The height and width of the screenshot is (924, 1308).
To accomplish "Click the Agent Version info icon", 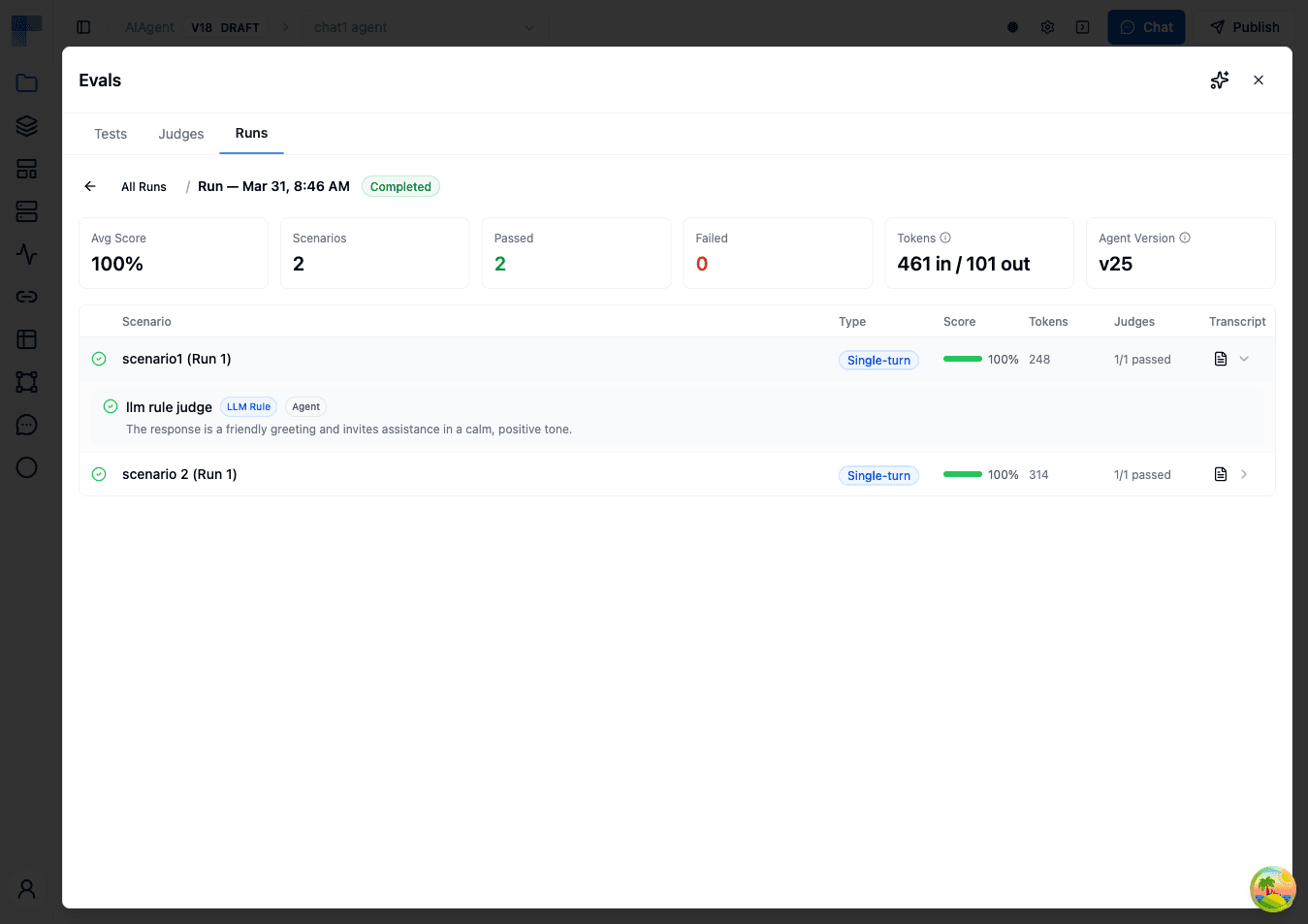I will (1185, 238).
